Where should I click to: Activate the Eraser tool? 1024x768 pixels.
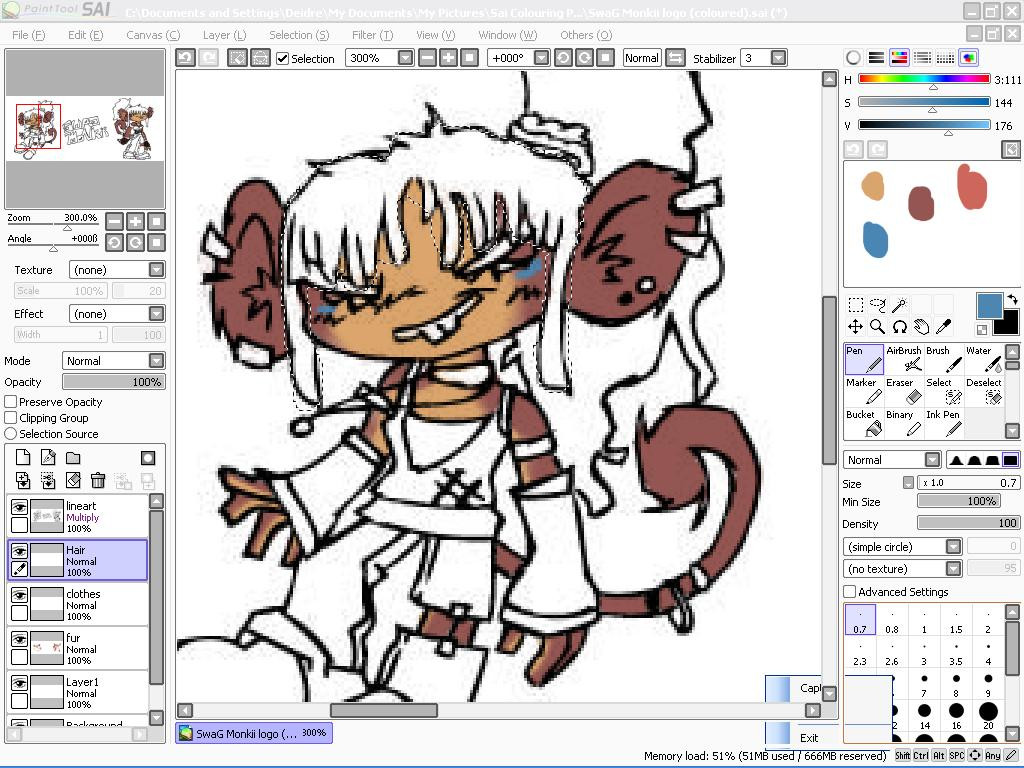click(x=904, y=391)
